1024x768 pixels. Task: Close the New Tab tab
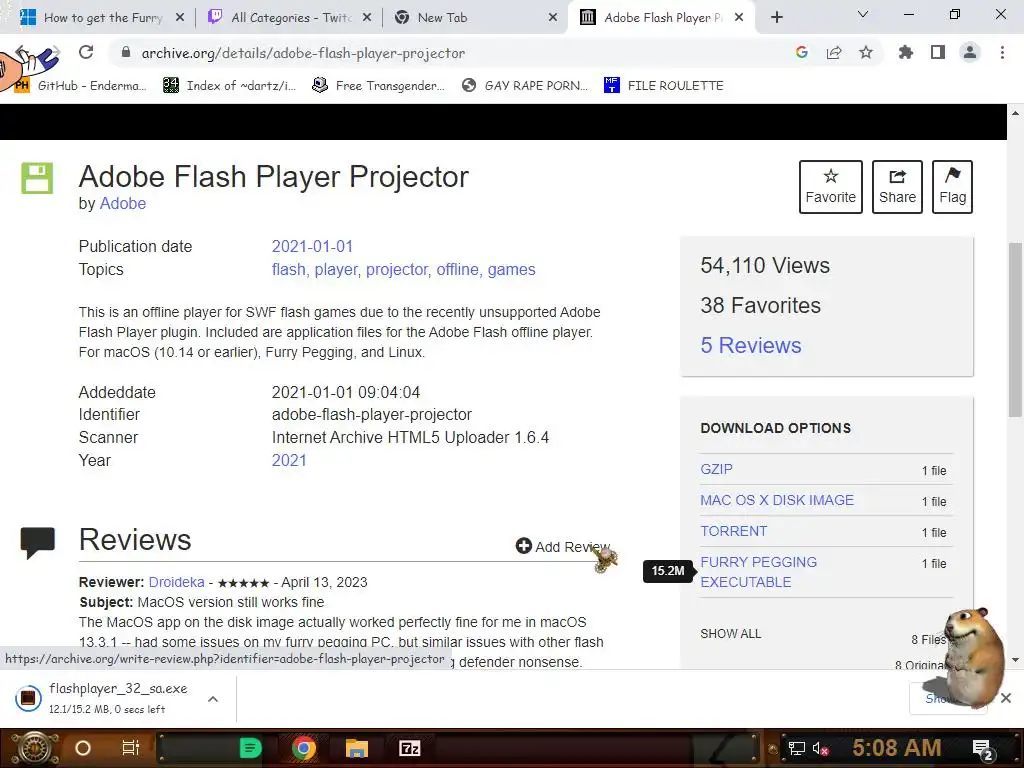click(x=553, y=18)
